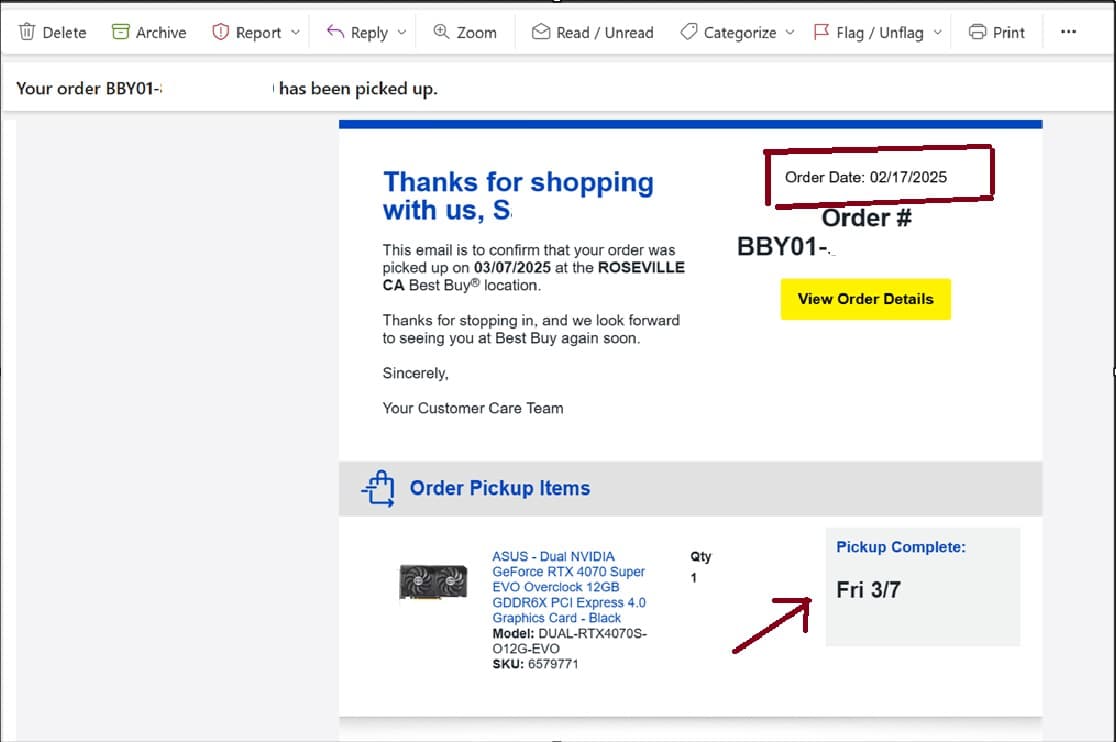The width and height of the screenshot is (1116, 742).
Task: Expand the Report dropdown arrow
Action: [x=295, y=32]
